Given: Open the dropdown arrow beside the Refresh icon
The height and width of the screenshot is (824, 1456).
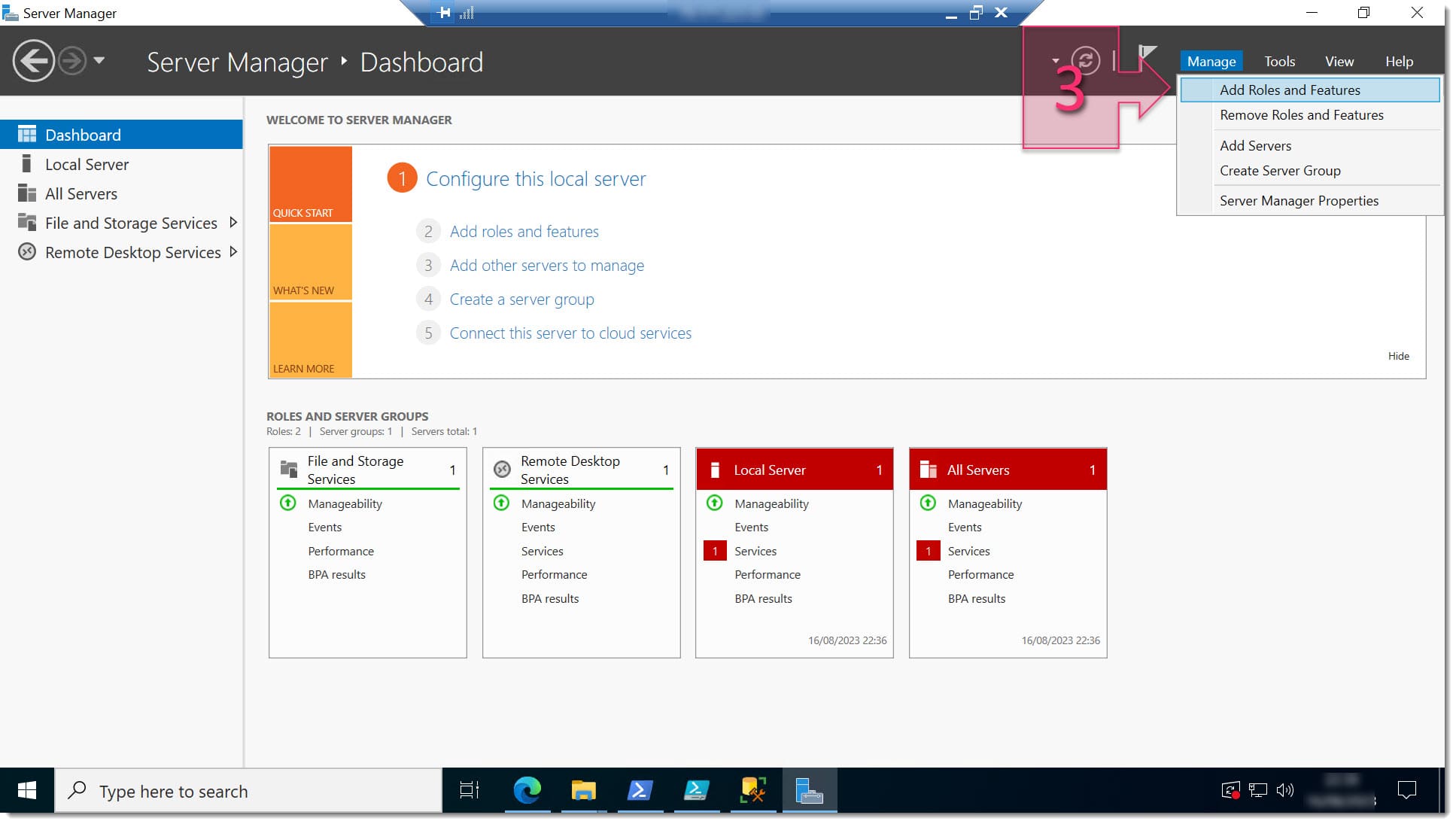Looking at the screenshot, I should [x=1055, y=61].
